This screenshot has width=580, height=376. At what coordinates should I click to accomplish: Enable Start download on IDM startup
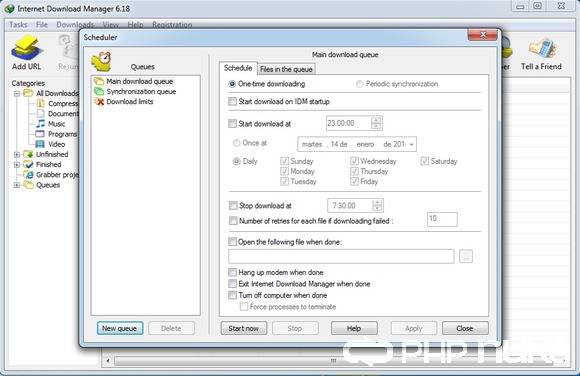click(232, 101)
